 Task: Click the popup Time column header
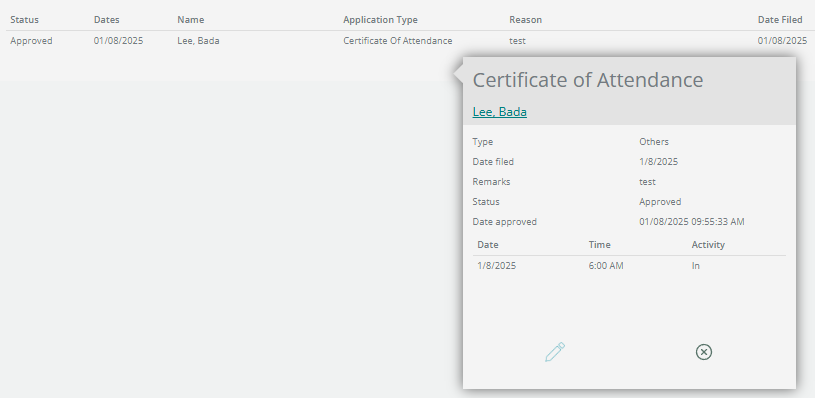tap(599, 244)
